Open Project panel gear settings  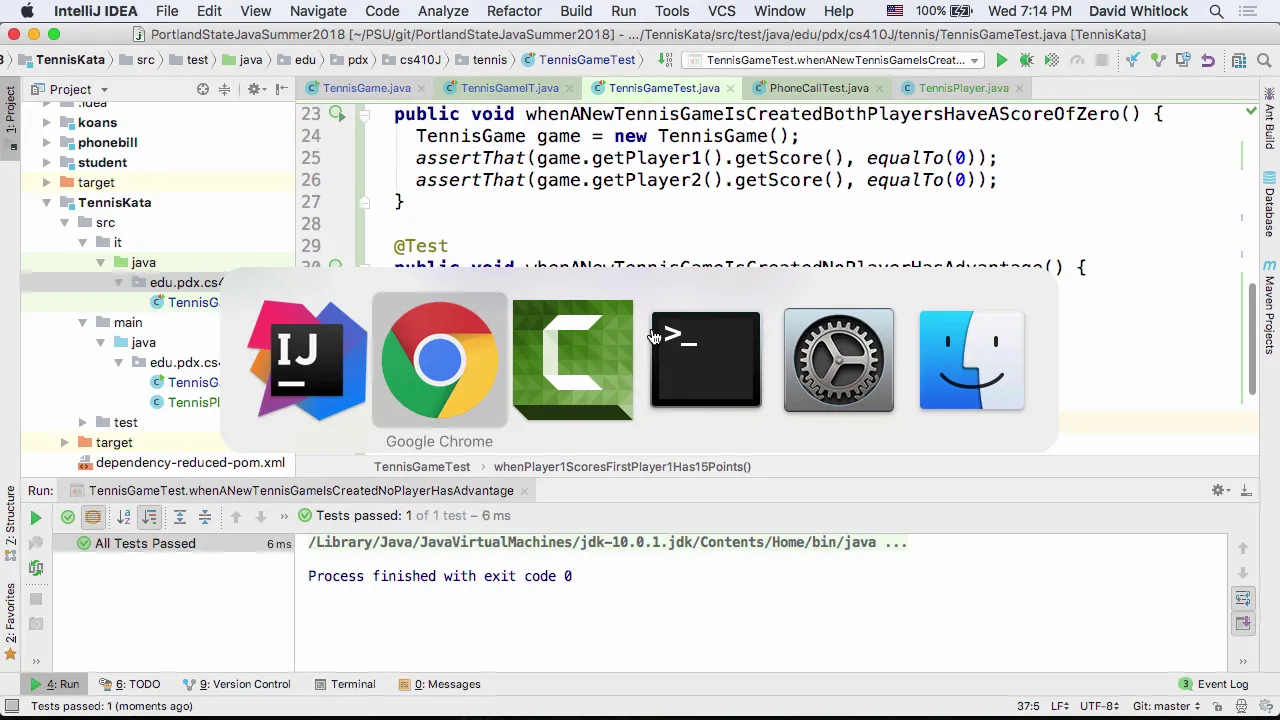tap(256, 89)
